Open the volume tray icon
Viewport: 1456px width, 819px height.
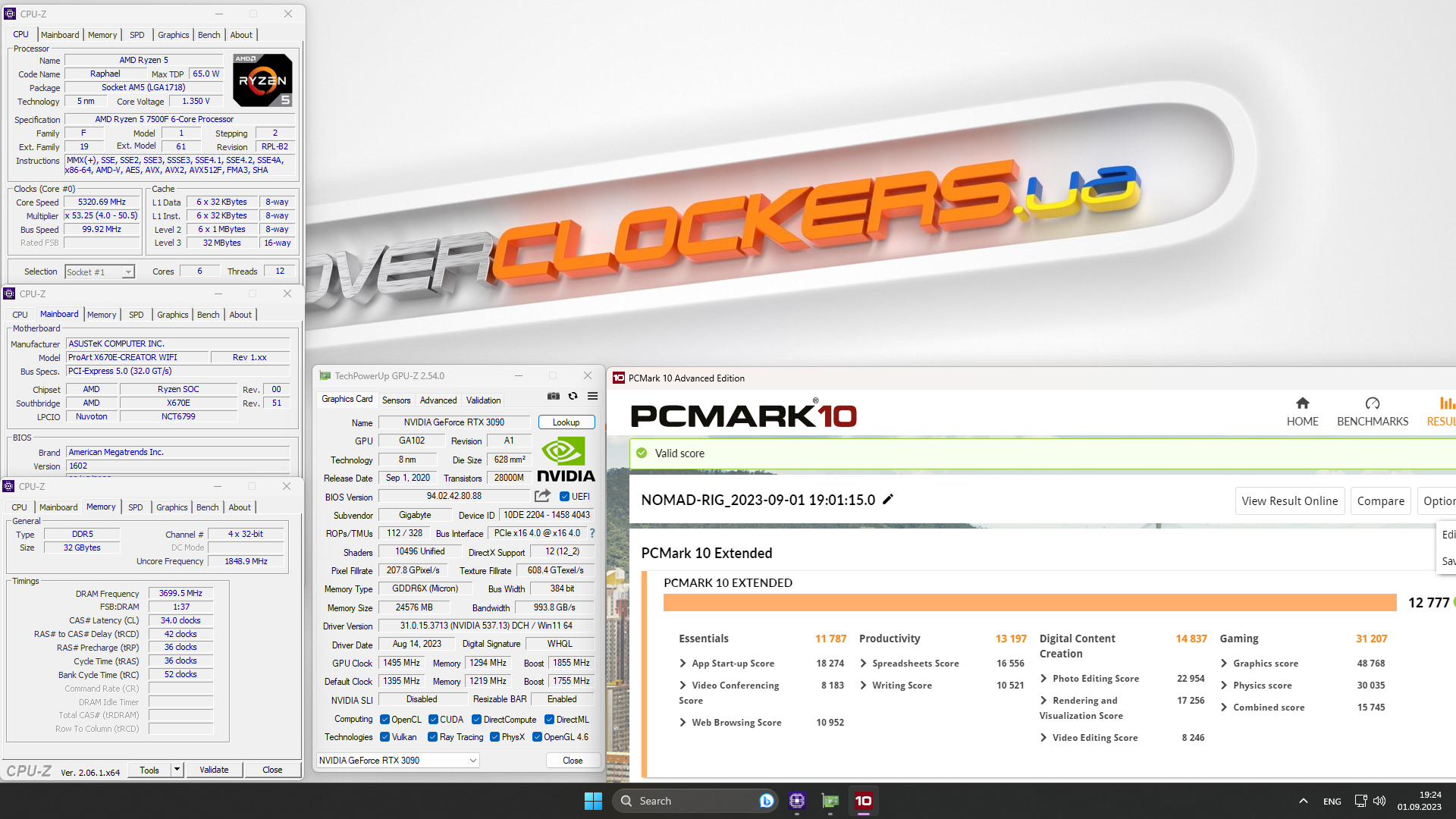pyautogui.click(x=1379, y=801)
